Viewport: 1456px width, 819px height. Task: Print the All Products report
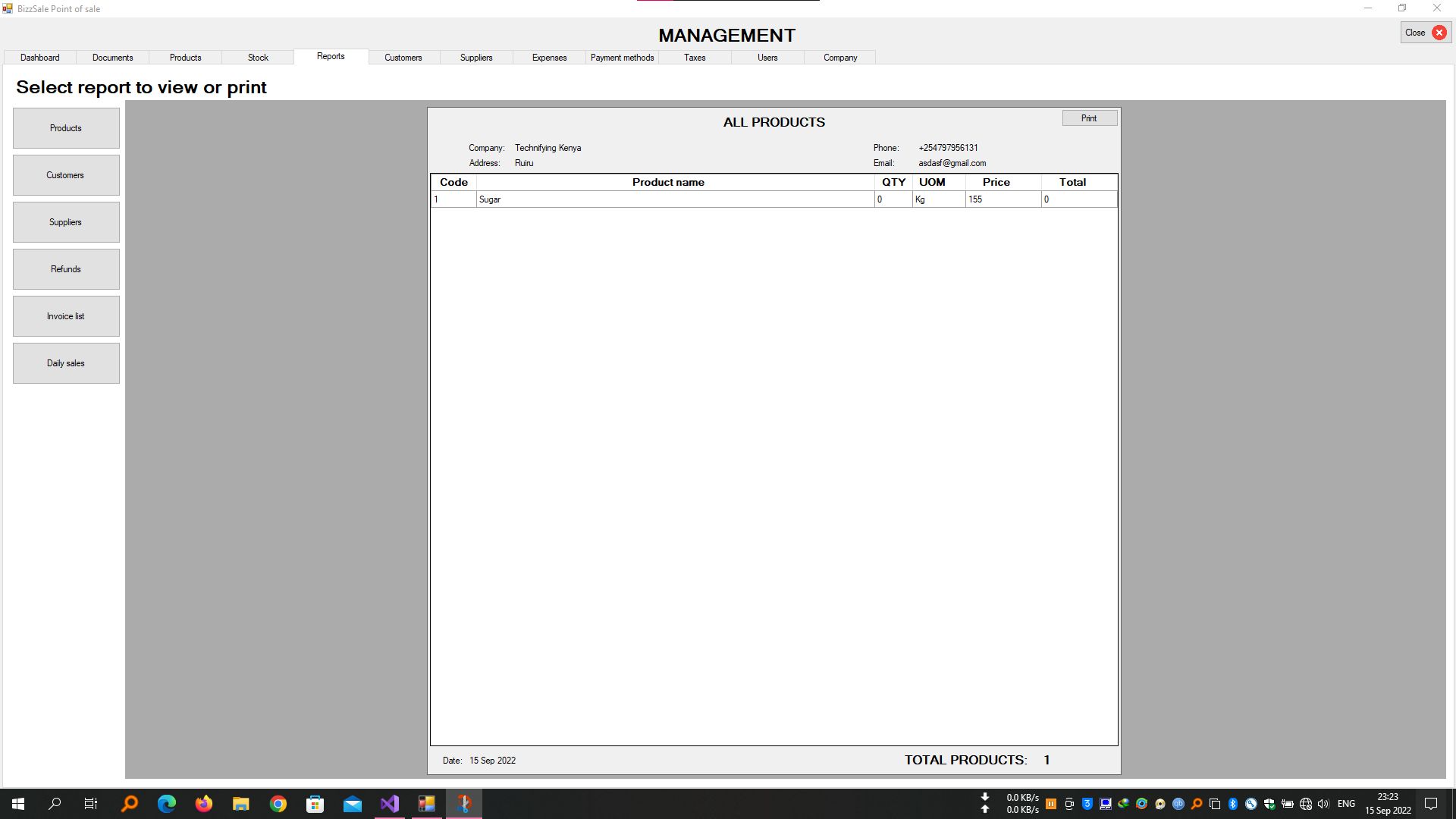[x=1089, y=118]
